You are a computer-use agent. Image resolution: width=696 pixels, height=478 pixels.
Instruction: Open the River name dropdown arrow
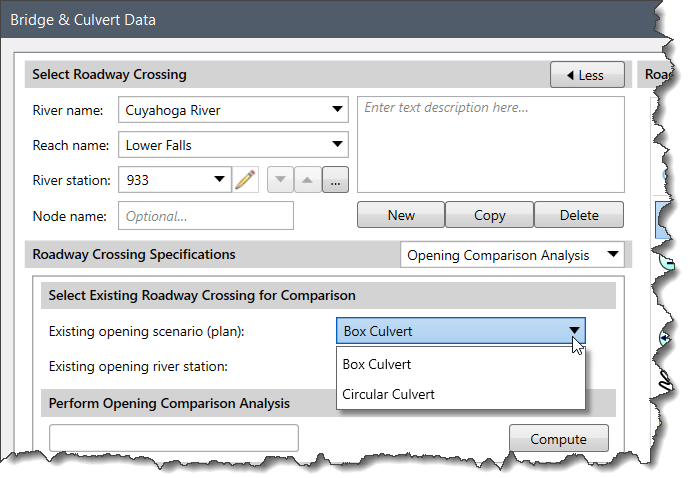[x=337, y=109]
